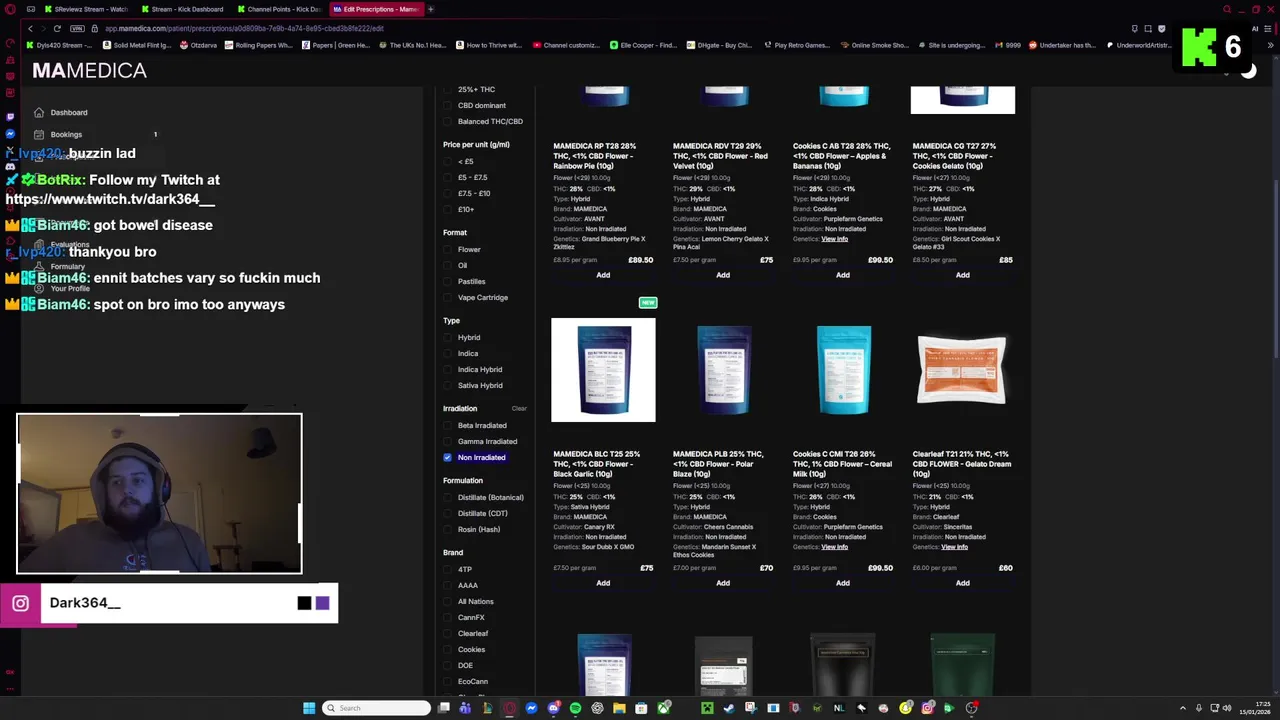Open the Black Garlic product thumbnail

point(603,370)
